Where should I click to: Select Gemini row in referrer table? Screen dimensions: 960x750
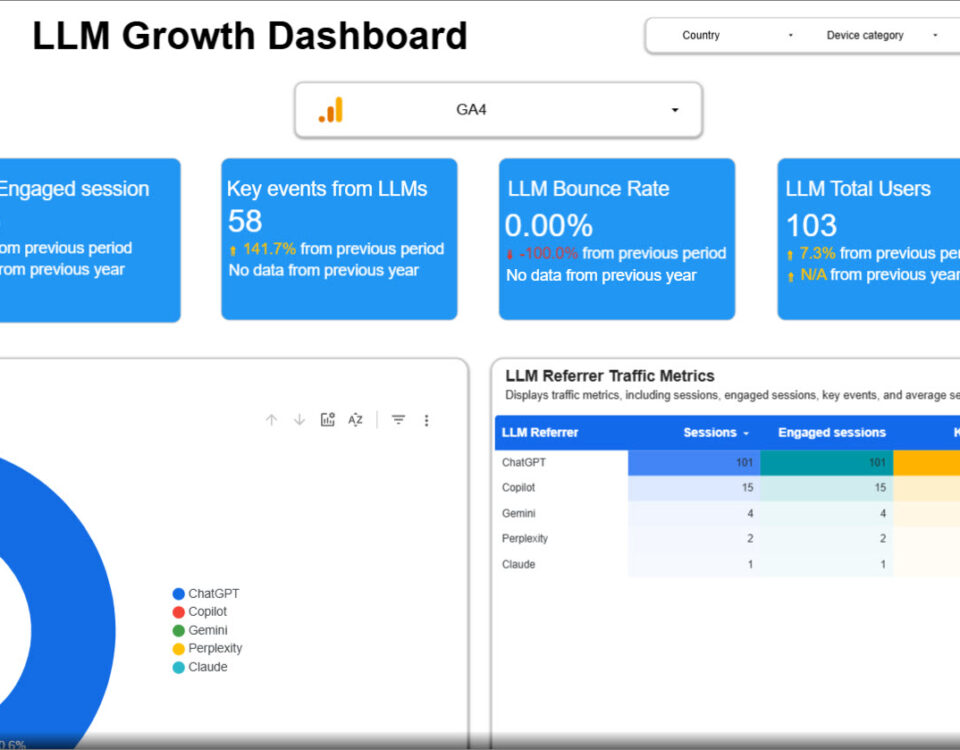pos(727,514)
